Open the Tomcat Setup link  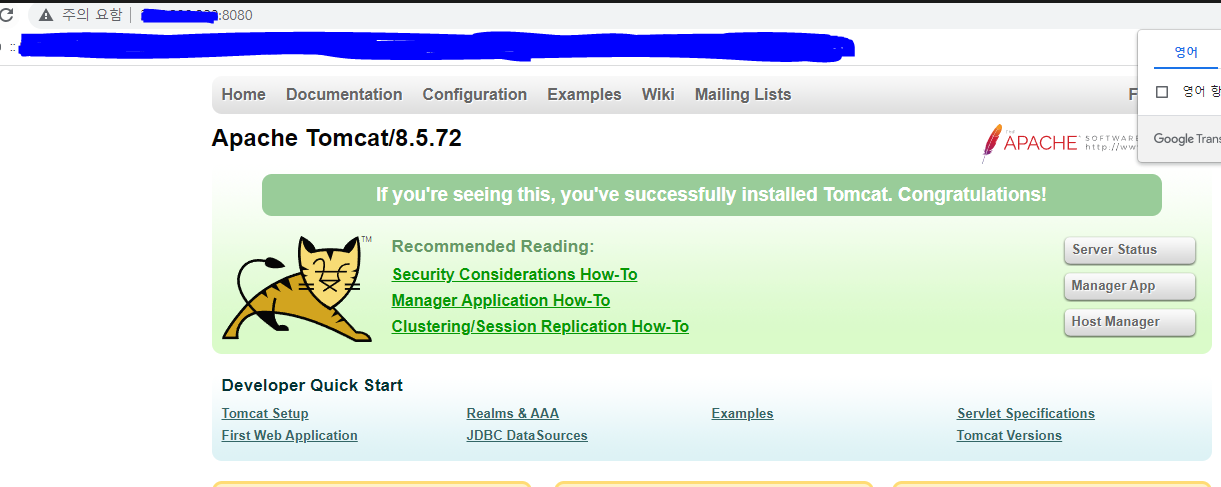[265, 414]
